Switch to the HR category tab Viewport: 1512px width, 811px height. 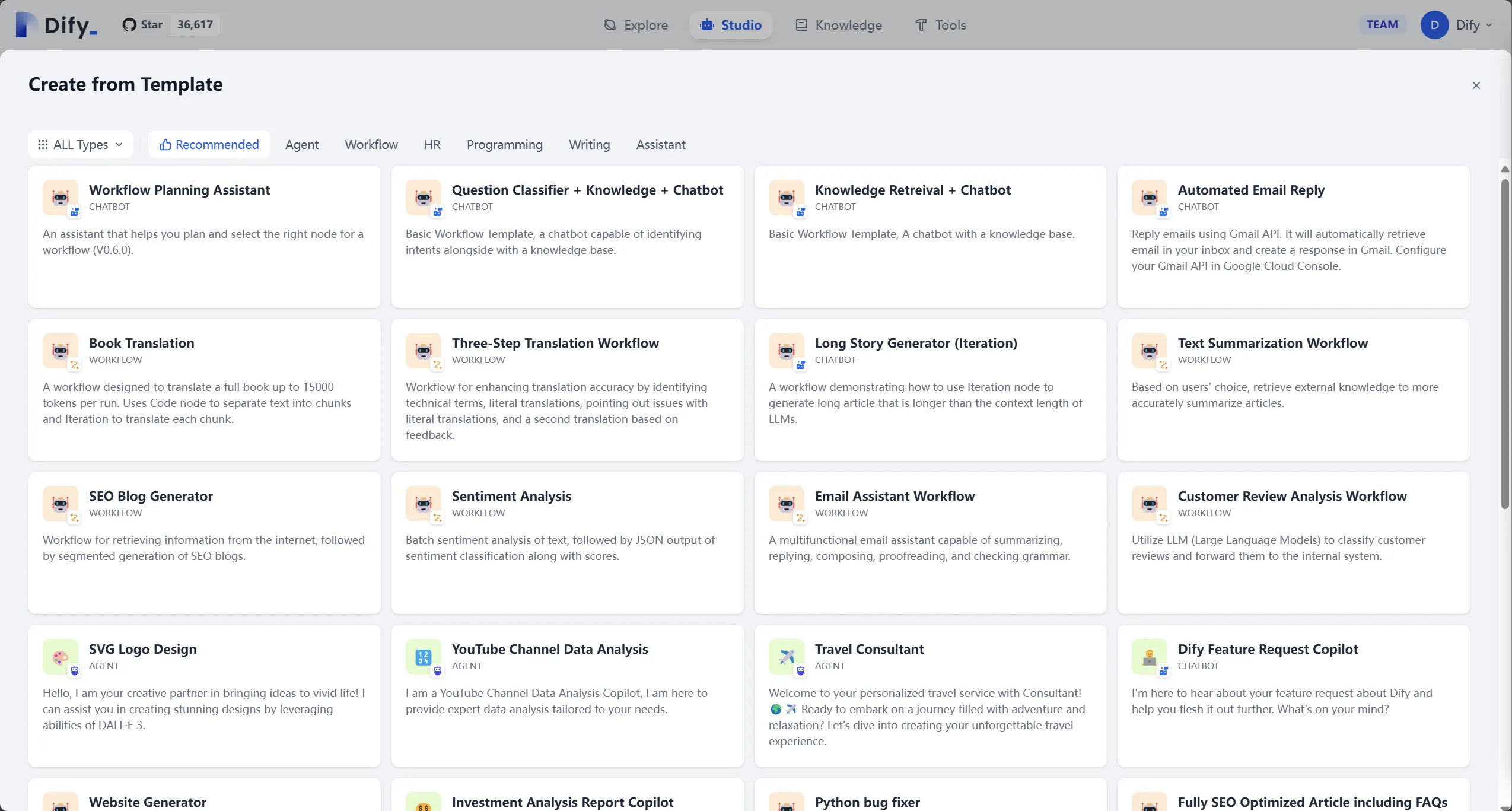coord(432,145)
